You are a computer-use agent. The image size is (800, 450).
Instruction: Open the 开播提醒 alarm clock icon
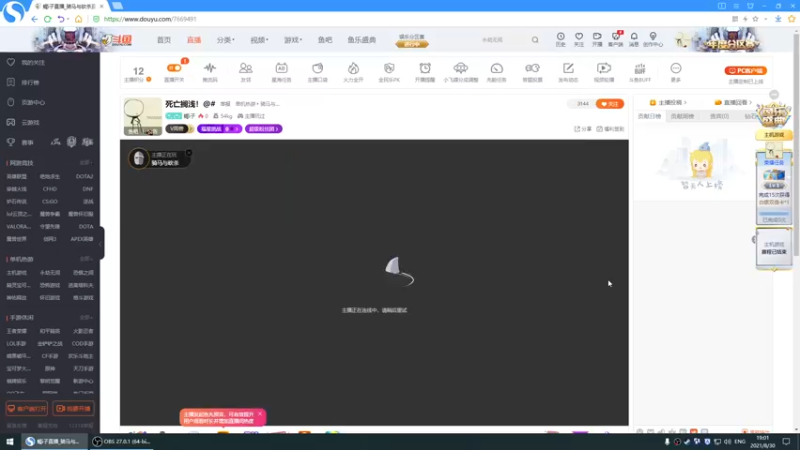point(425,72)
